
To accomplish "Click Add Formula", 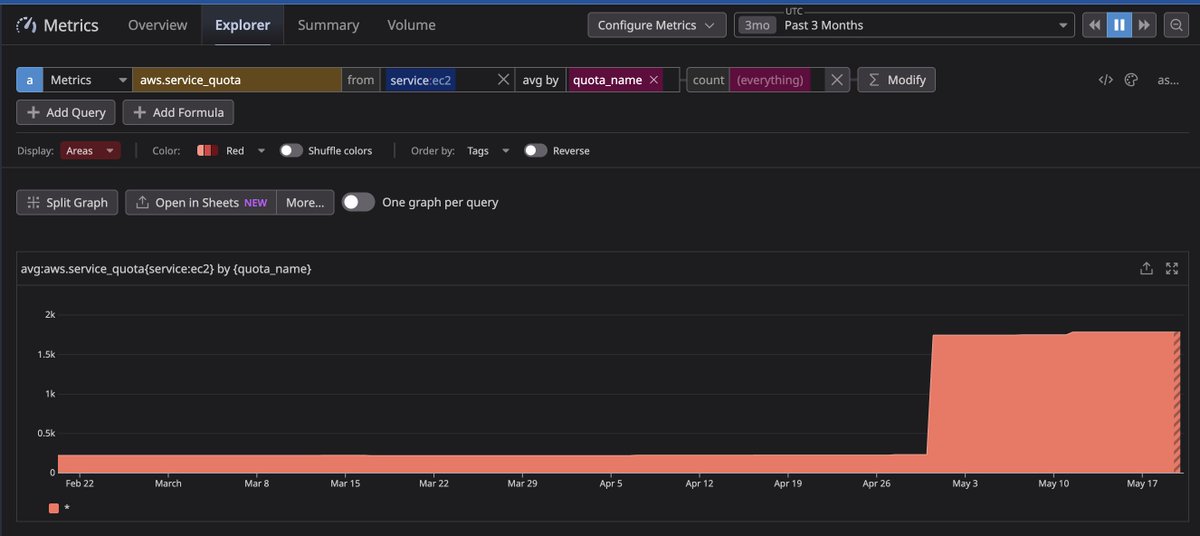I will [179, 113].
